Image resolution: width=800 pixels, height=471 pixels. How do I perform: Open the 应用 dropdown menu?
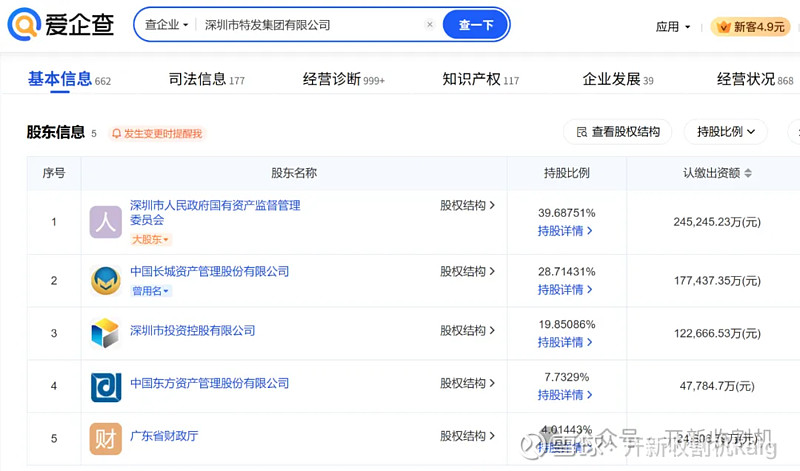click(x=672, y=27)
